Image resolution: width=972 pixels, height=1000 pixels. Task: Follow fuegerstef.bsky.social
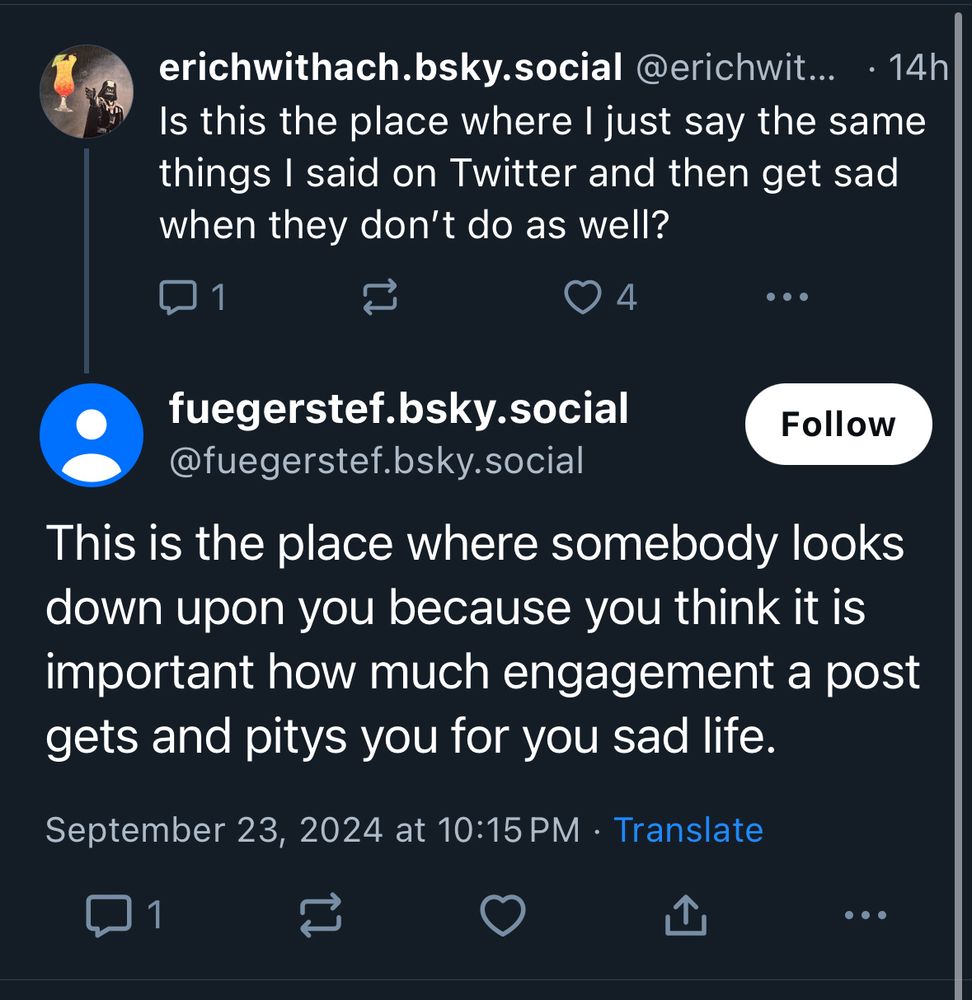click(838, 424)
